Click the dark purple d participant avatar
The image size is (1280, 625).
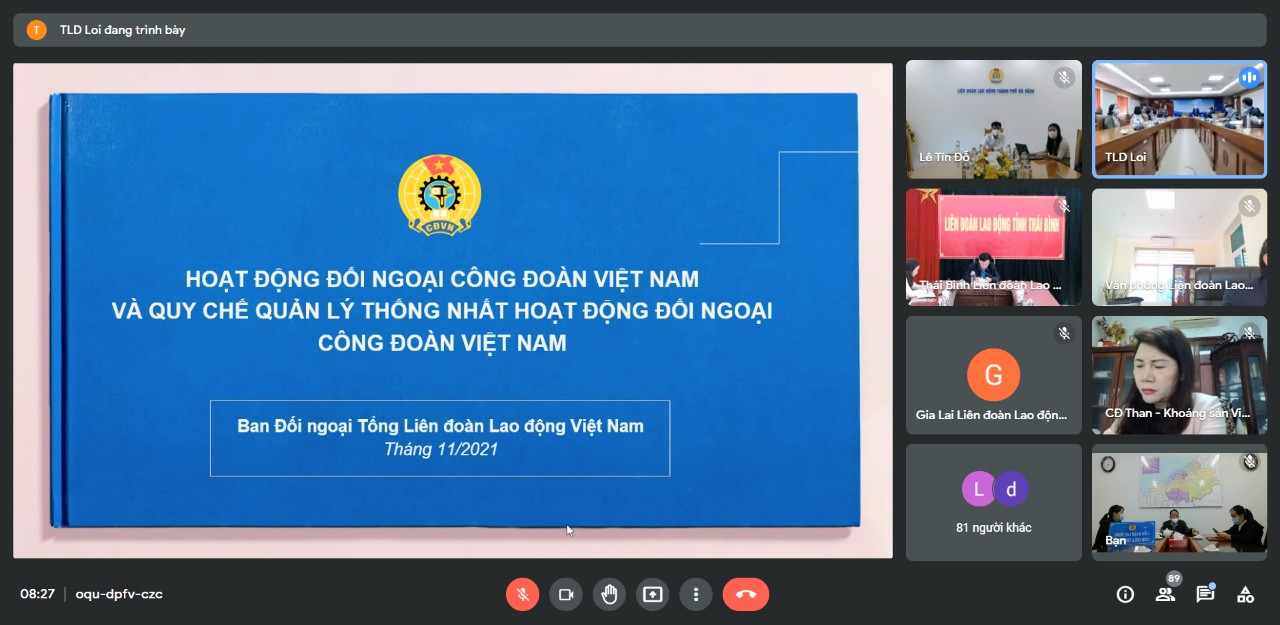(1011, 489)
